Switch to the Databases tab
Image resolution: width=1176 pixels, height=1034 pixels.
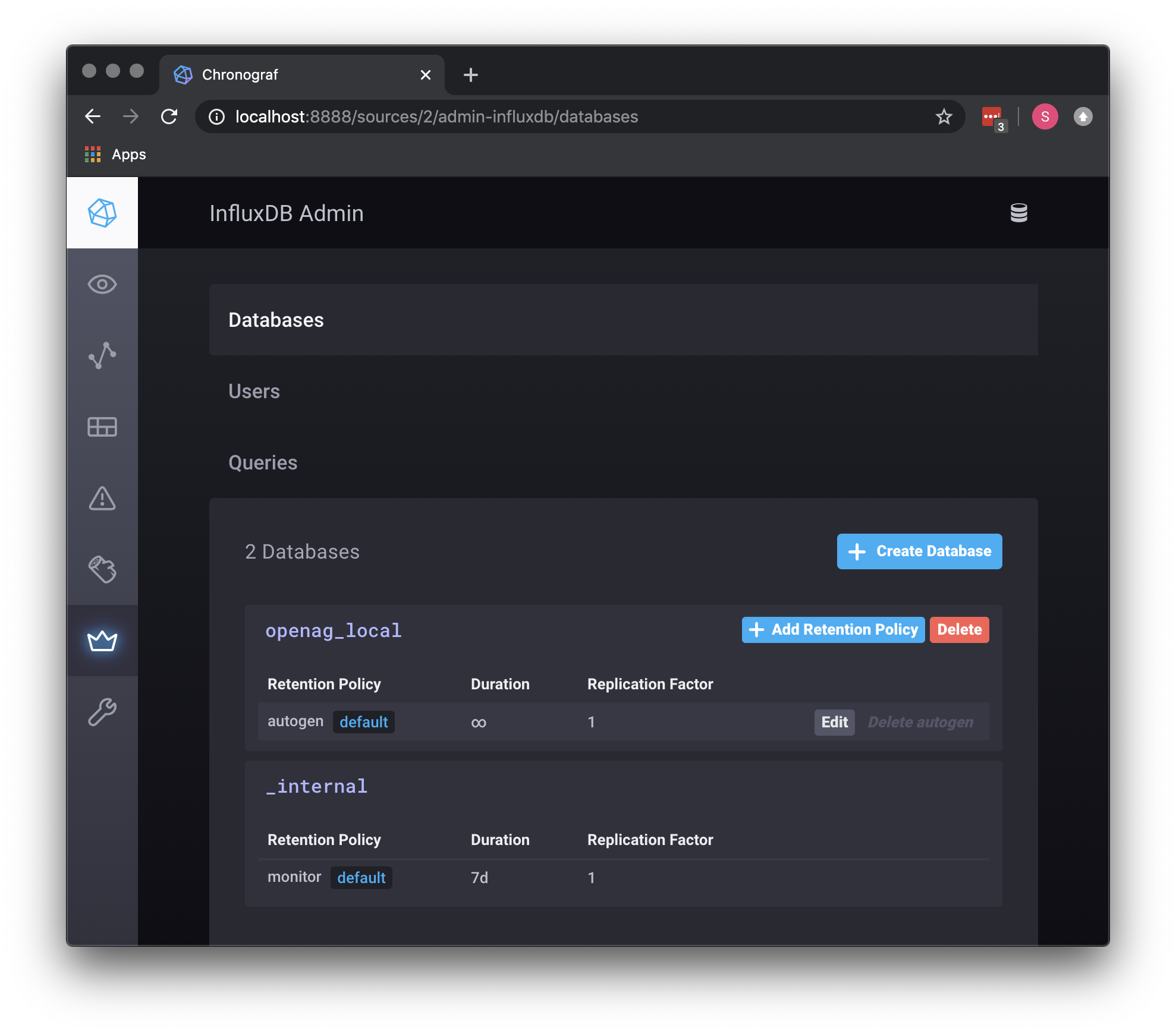pyautogui.click(x=624, y=320)
